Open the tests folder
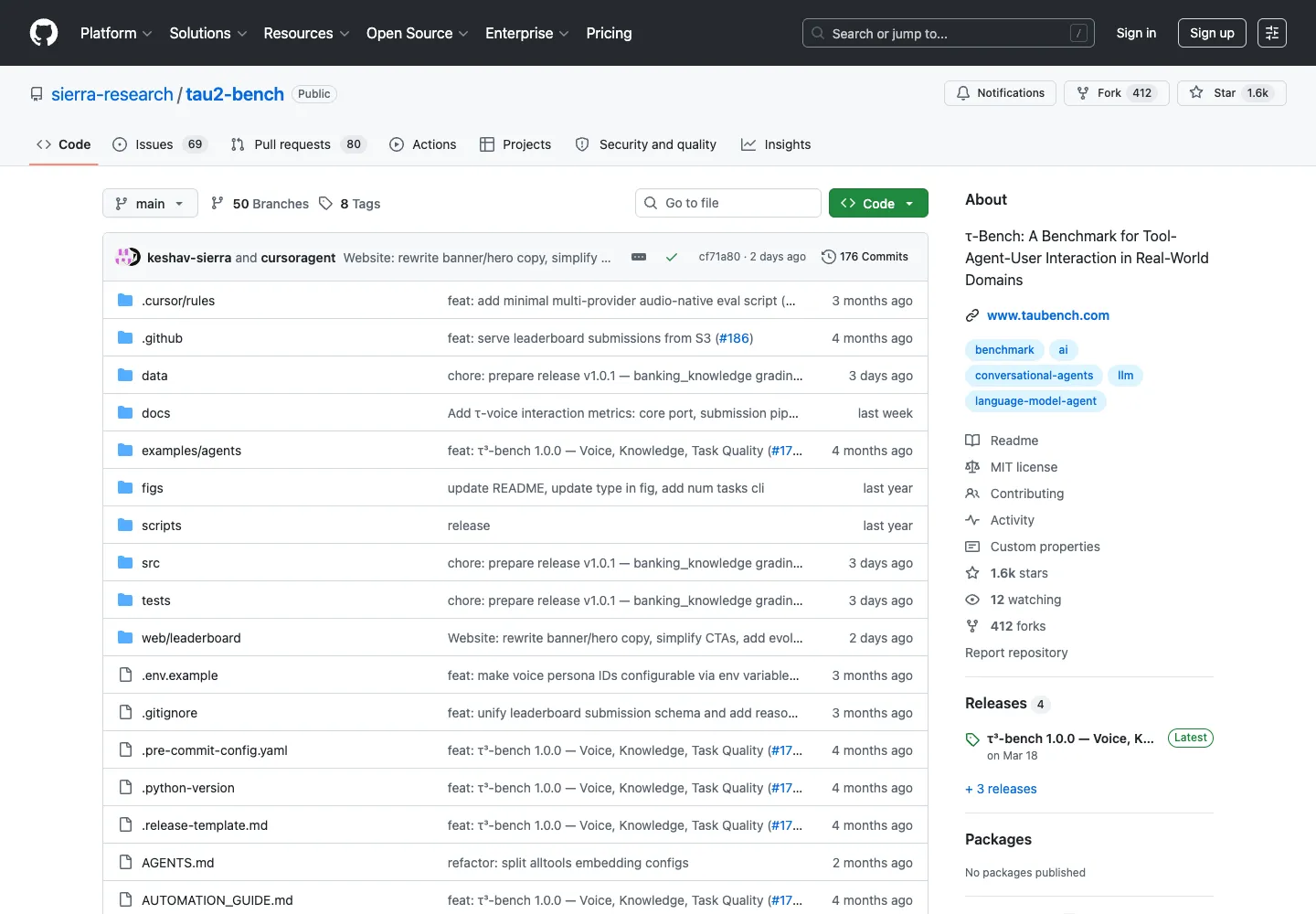This screenshot has width=1316, height=914. click(x=156, y=600)
